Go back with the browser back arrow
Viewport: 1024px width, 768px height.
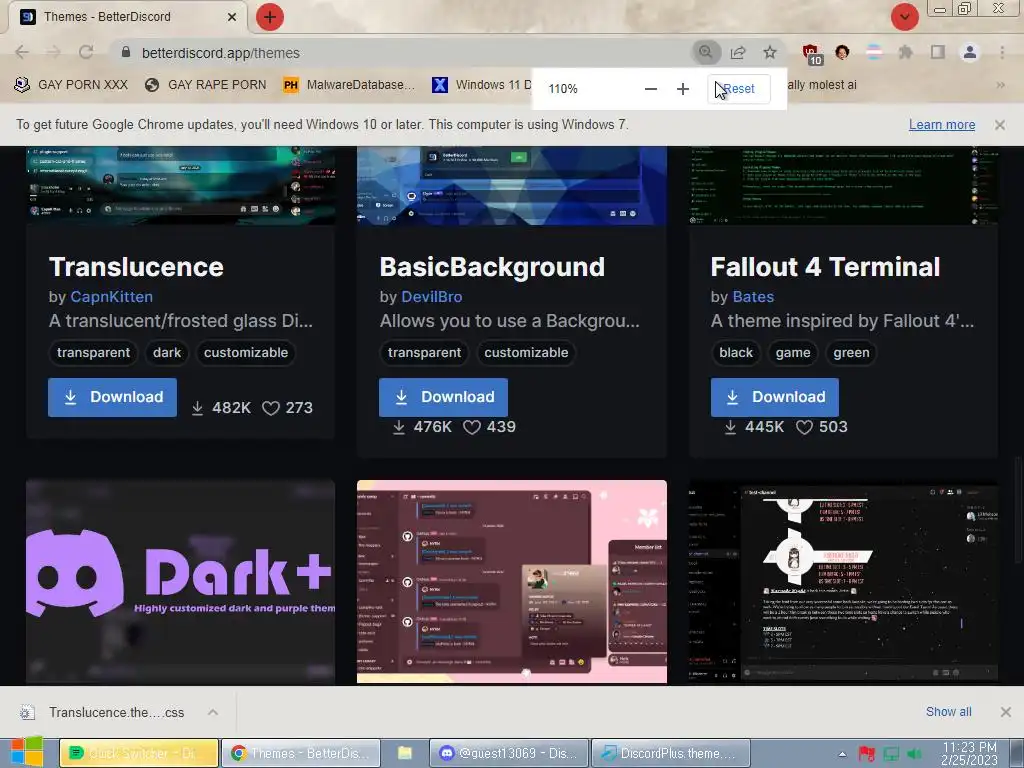(22, 52)
